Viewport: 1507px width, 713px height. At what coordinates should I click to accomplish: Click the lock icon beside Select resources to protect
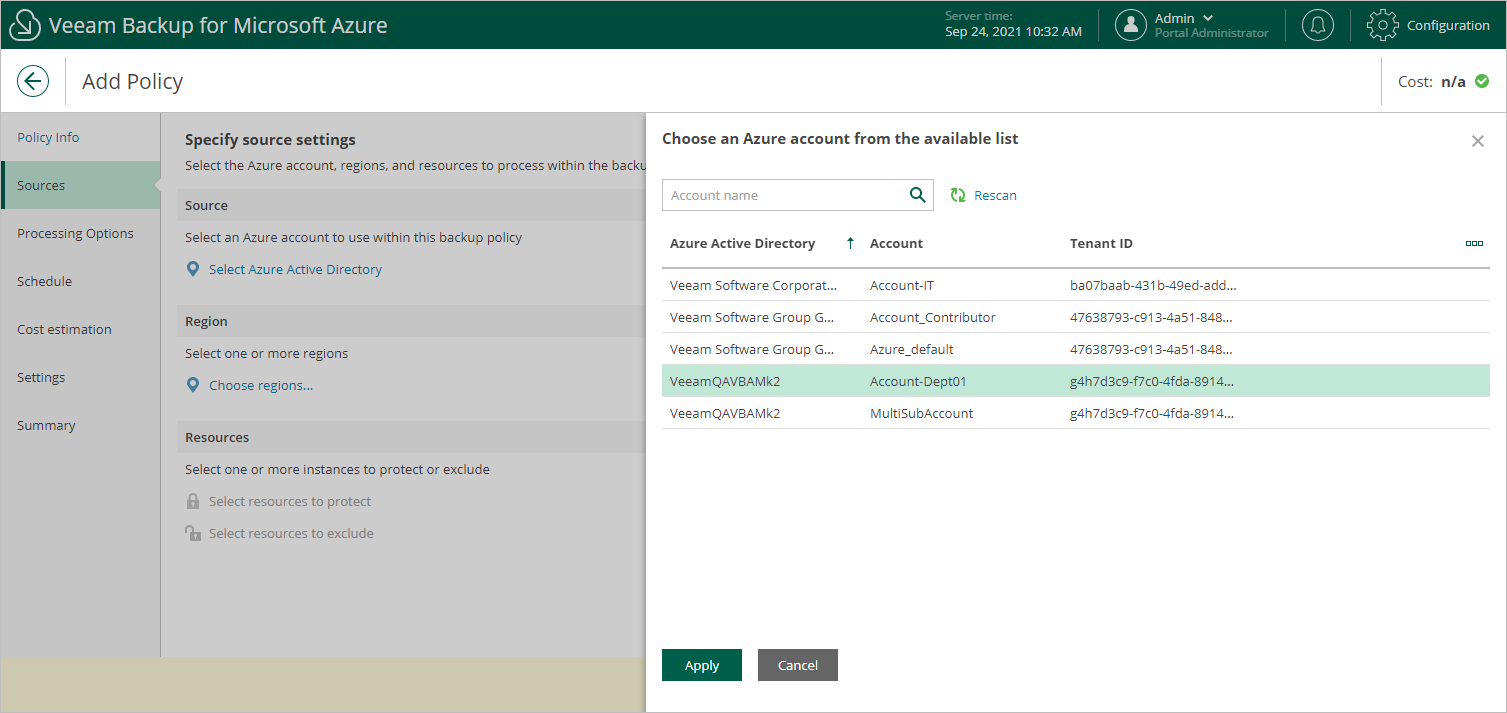[x=193, y=501]
